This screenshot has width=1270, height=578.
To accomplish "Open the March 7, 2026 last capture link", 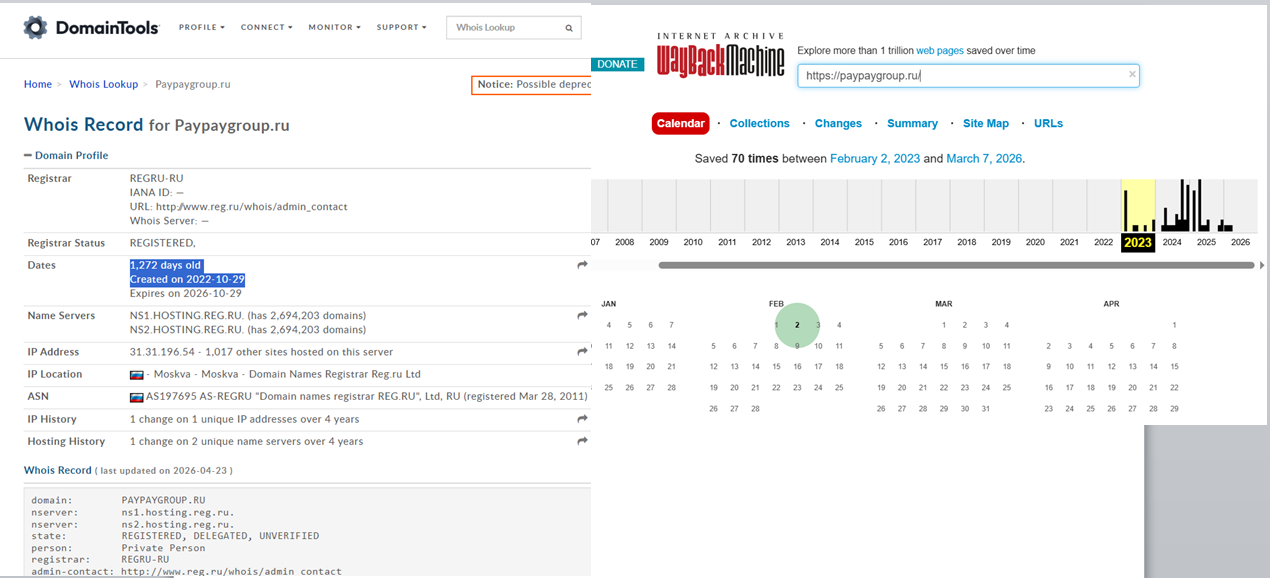I will tap(984, 158).
